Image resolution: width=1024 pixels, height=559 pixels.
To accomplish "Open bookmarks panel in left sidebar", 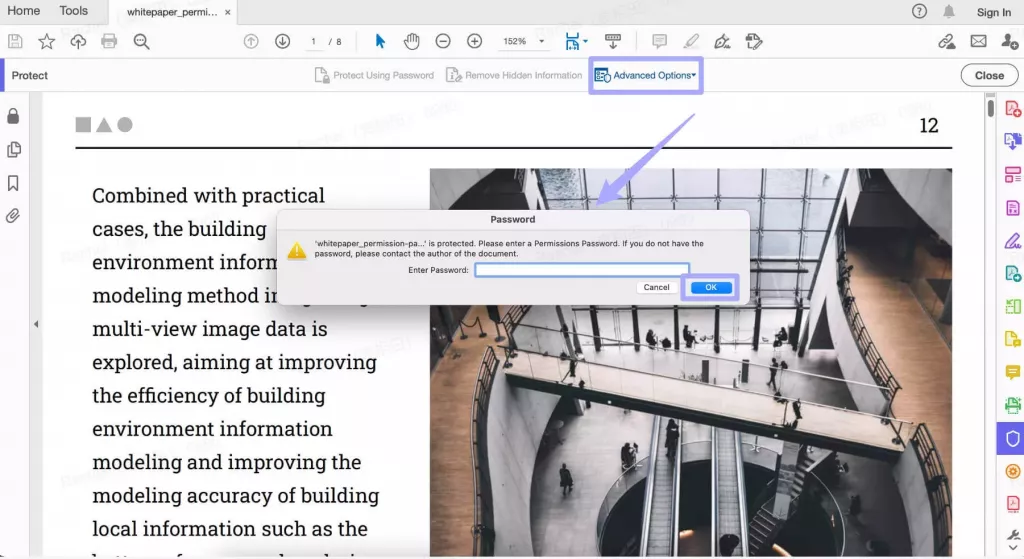I will tap(14, 183).
